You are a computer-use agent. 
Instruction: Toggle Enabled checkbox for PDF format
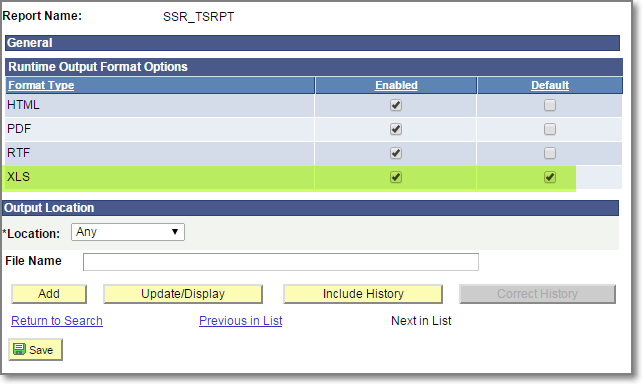[396, 129]
